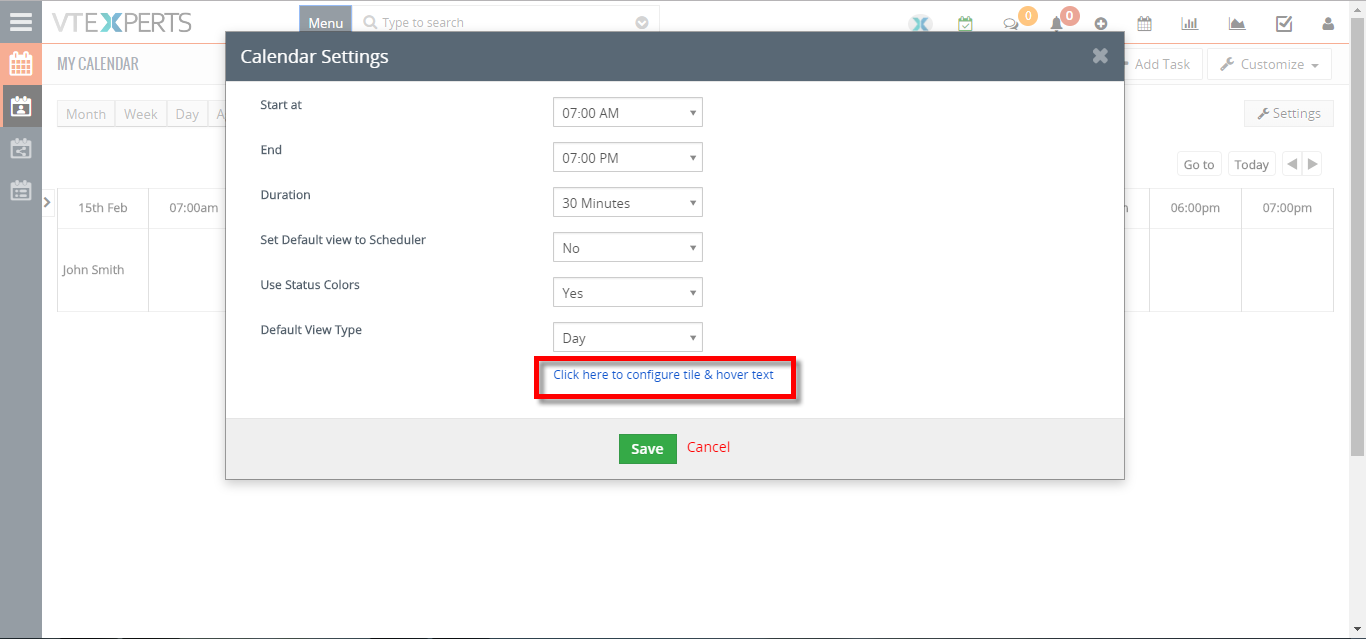
Task: Click the Go to button
Action: pos(1198,164)
